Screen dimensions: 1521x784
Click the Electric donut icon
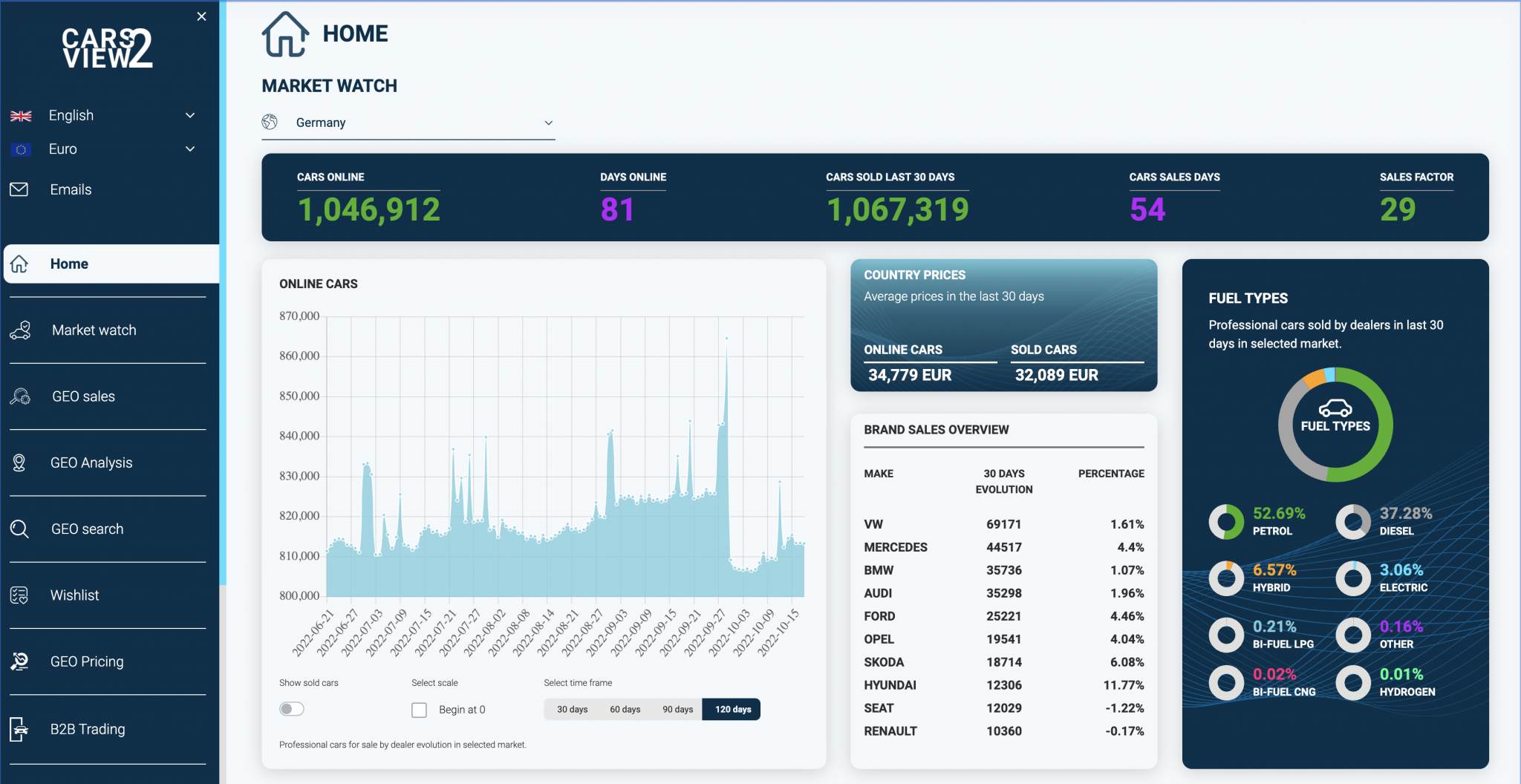(x=1353, y=578)
